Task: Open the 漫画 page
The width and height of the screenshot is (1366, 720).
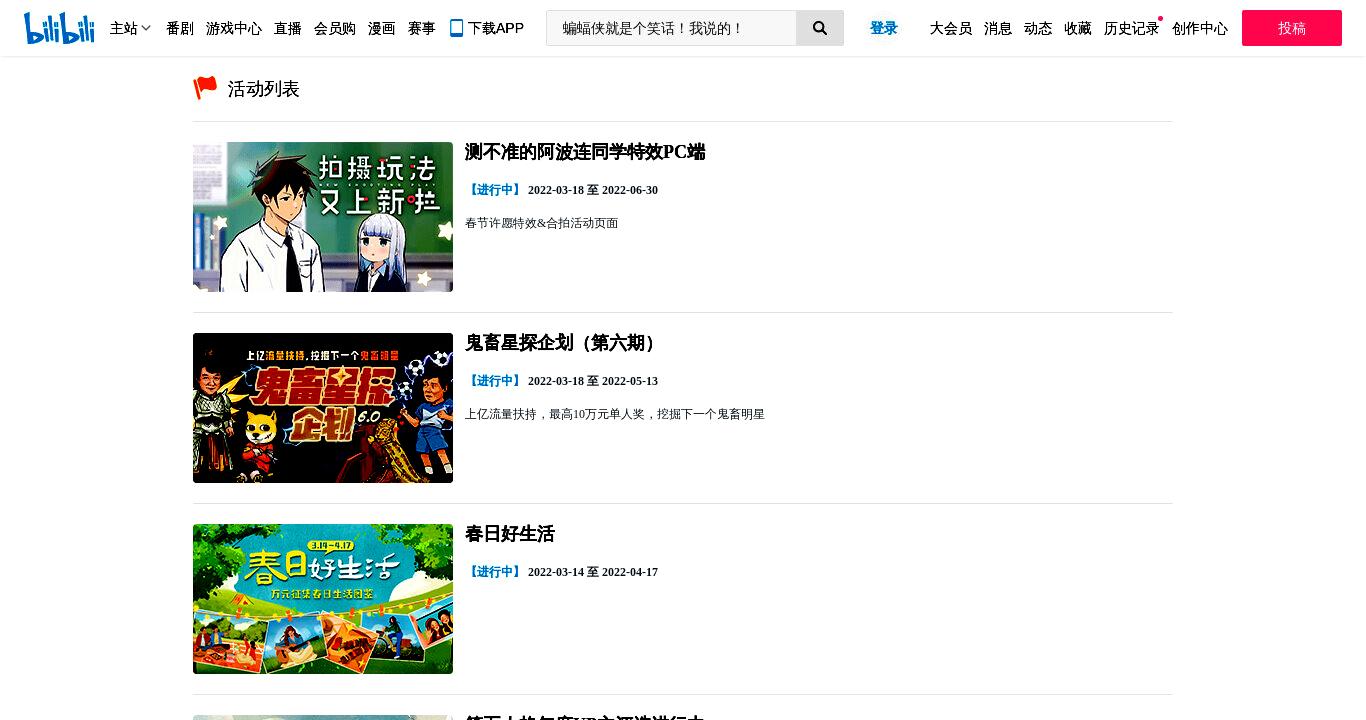Action: (382, 28)
